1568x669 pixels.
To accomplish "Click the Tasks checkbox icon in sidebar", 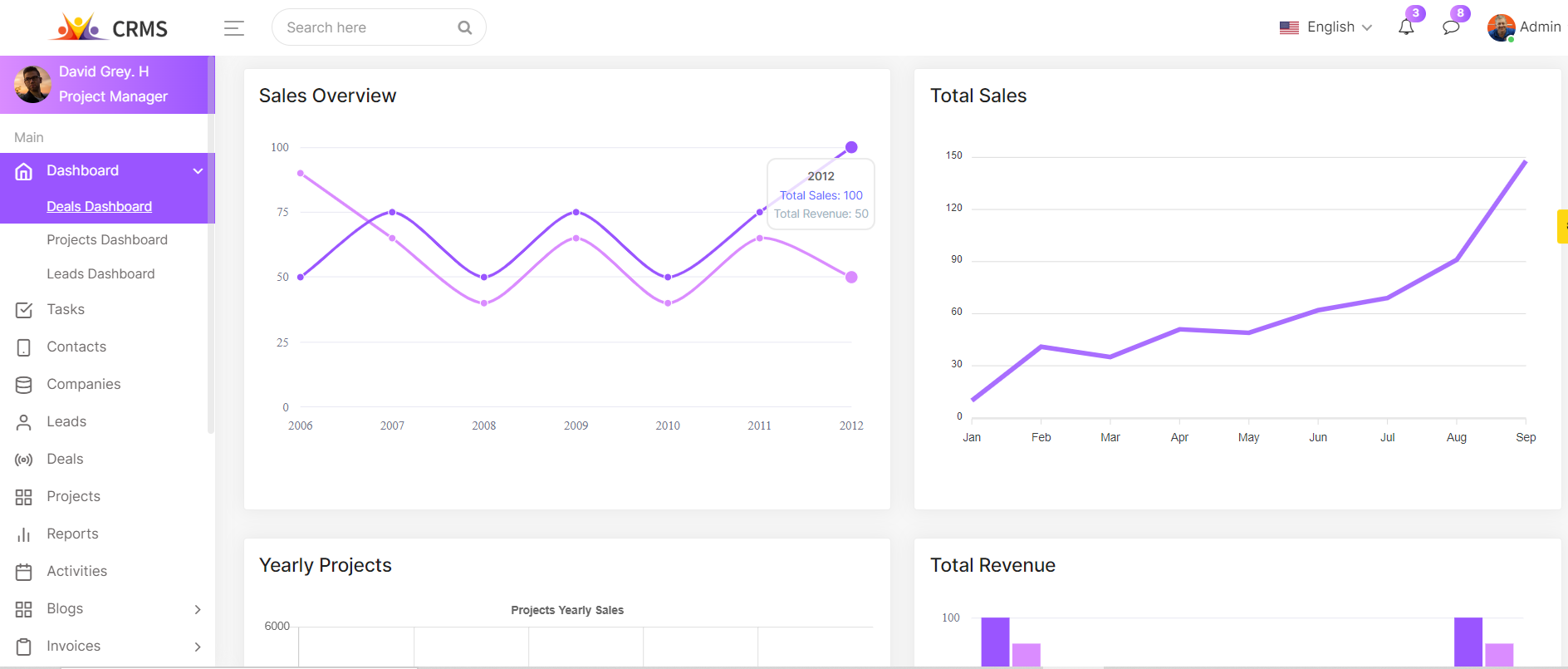I will [24, 310].
